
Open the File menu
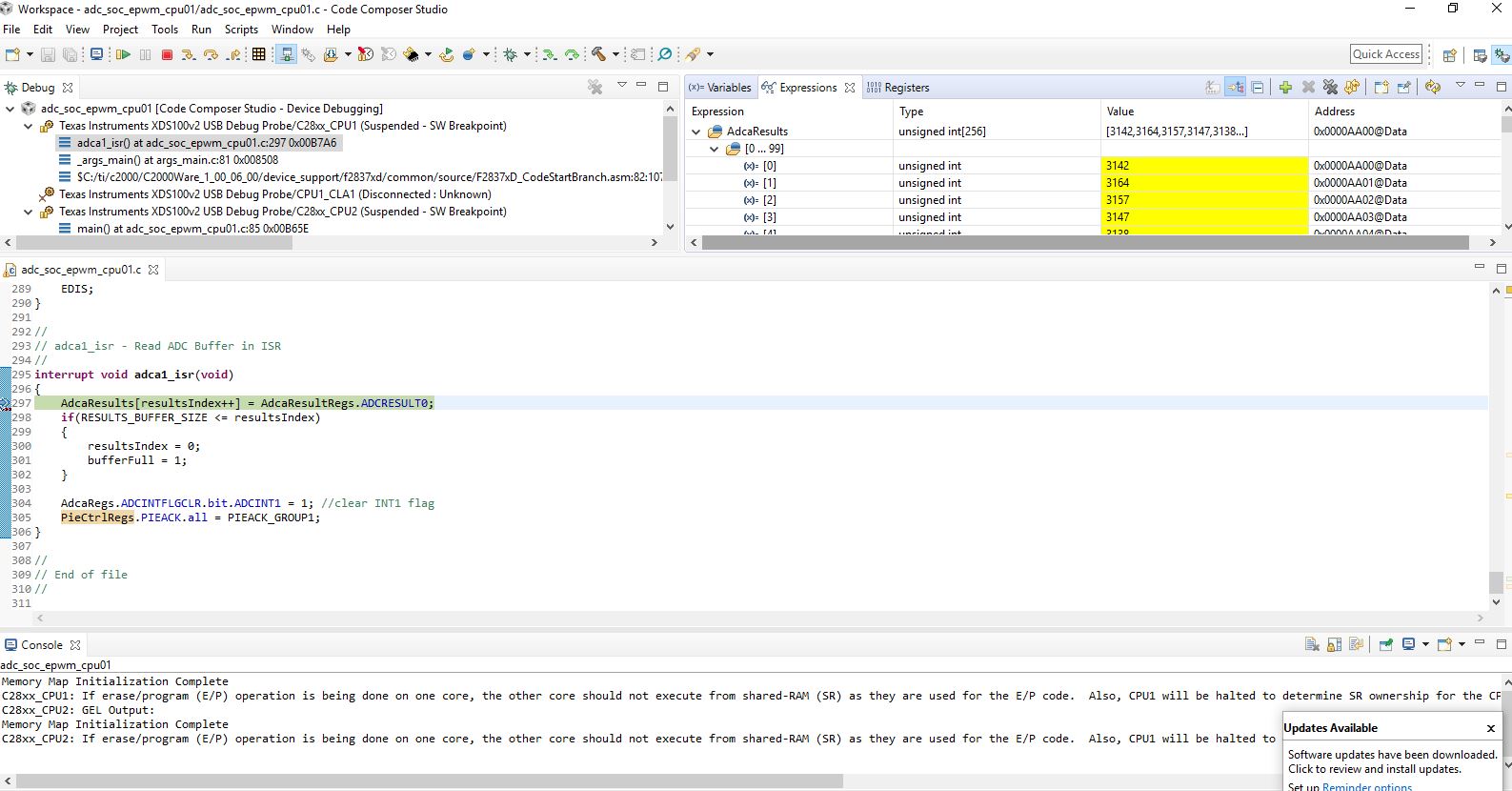(11, 30)
